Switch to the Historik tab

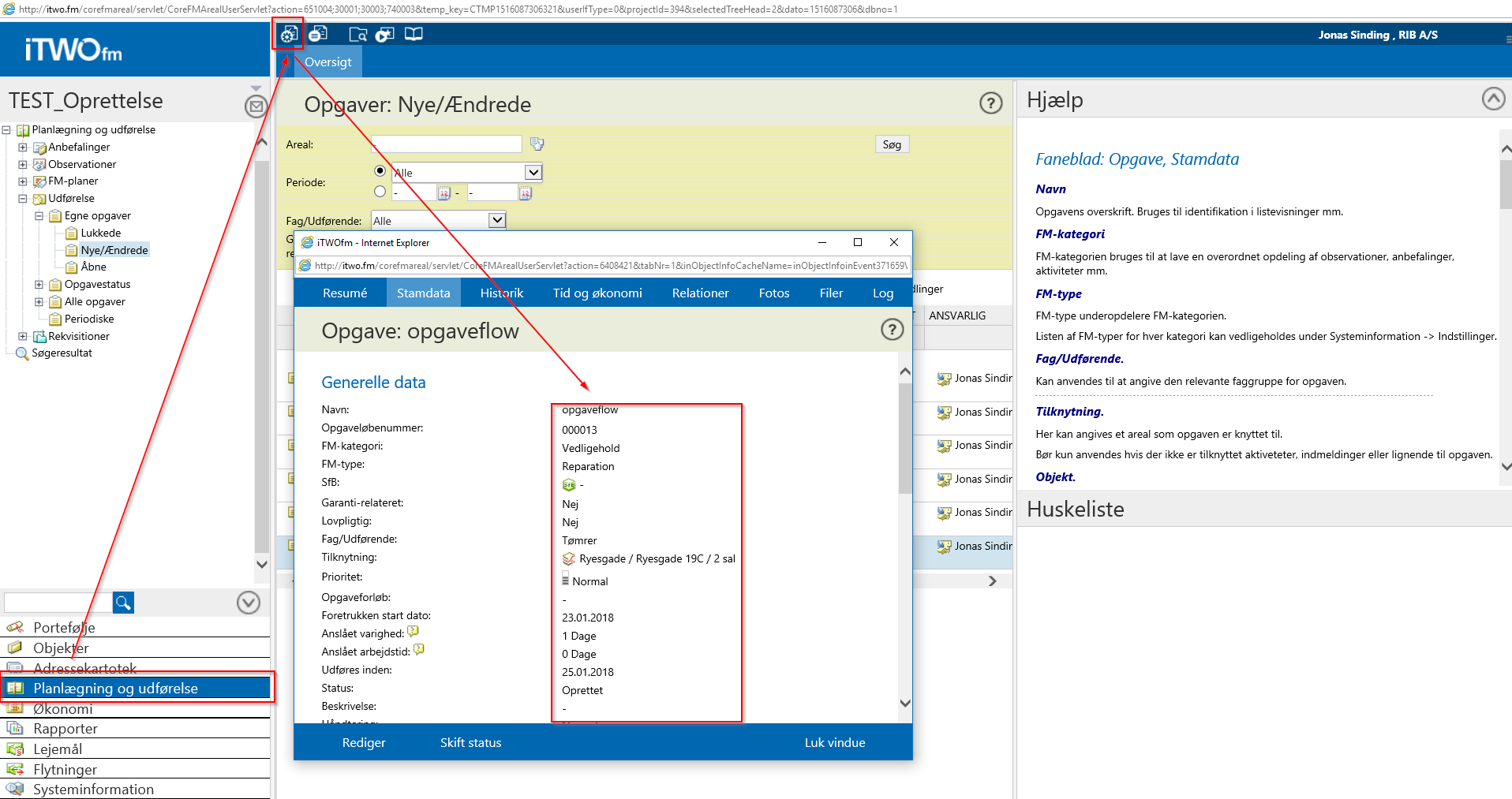(501, 293)
